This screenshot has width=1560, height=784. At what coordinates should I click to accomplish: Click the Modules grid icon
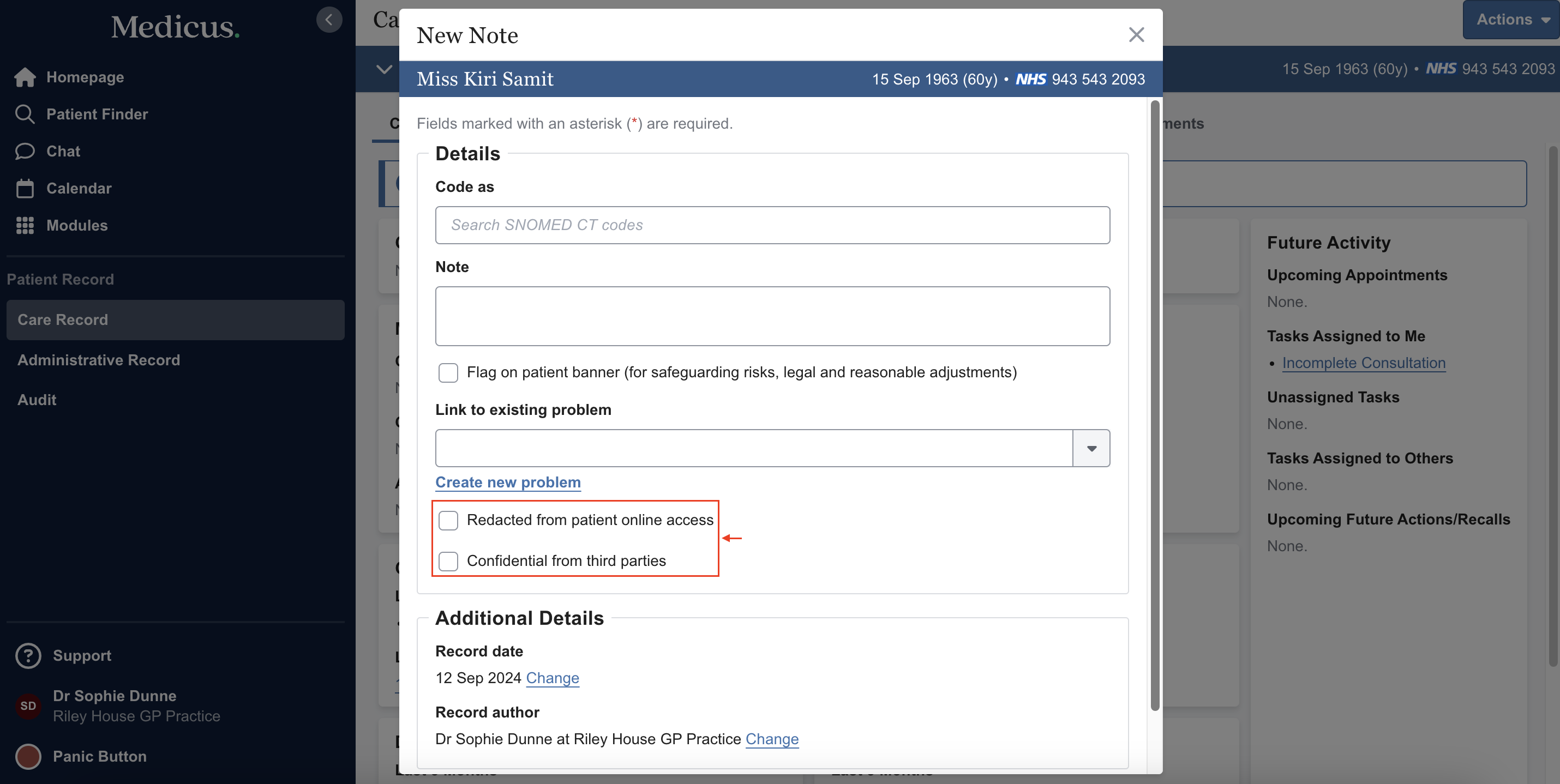25,225
